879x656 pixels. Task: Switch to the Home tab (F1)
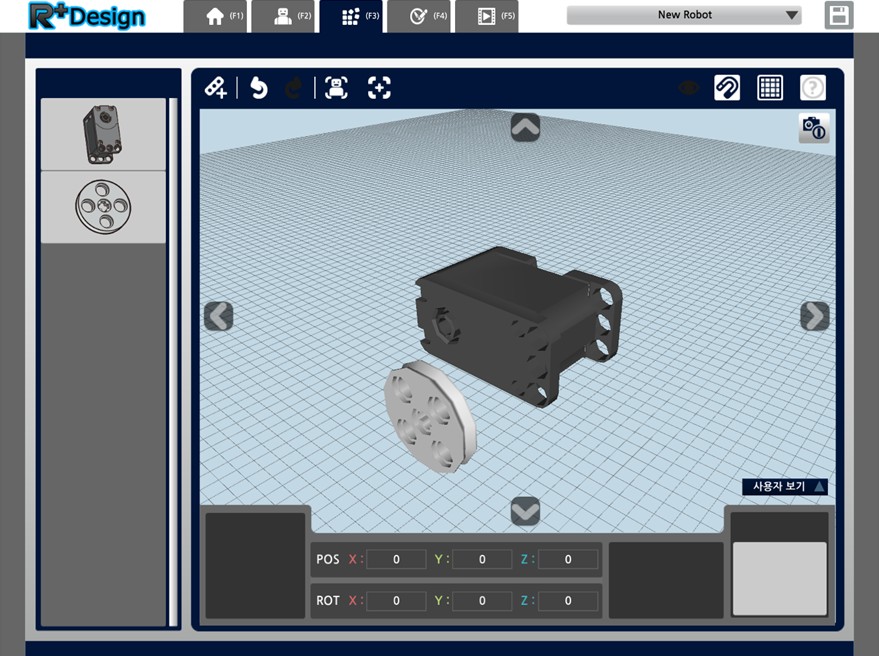(x=216, y=16)
